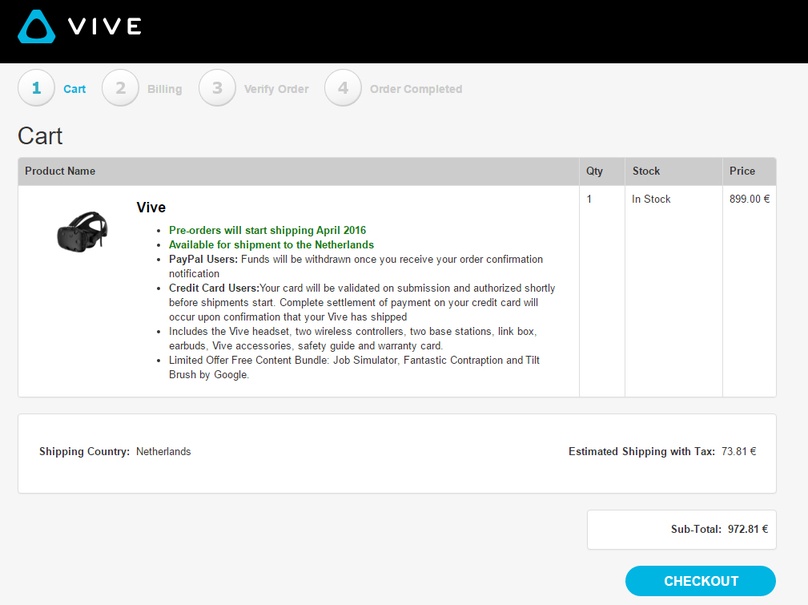Click 'Limited Offer Free Content Bundle' bullet
This screenshot has height=605, width=808.
click(354, 367)
